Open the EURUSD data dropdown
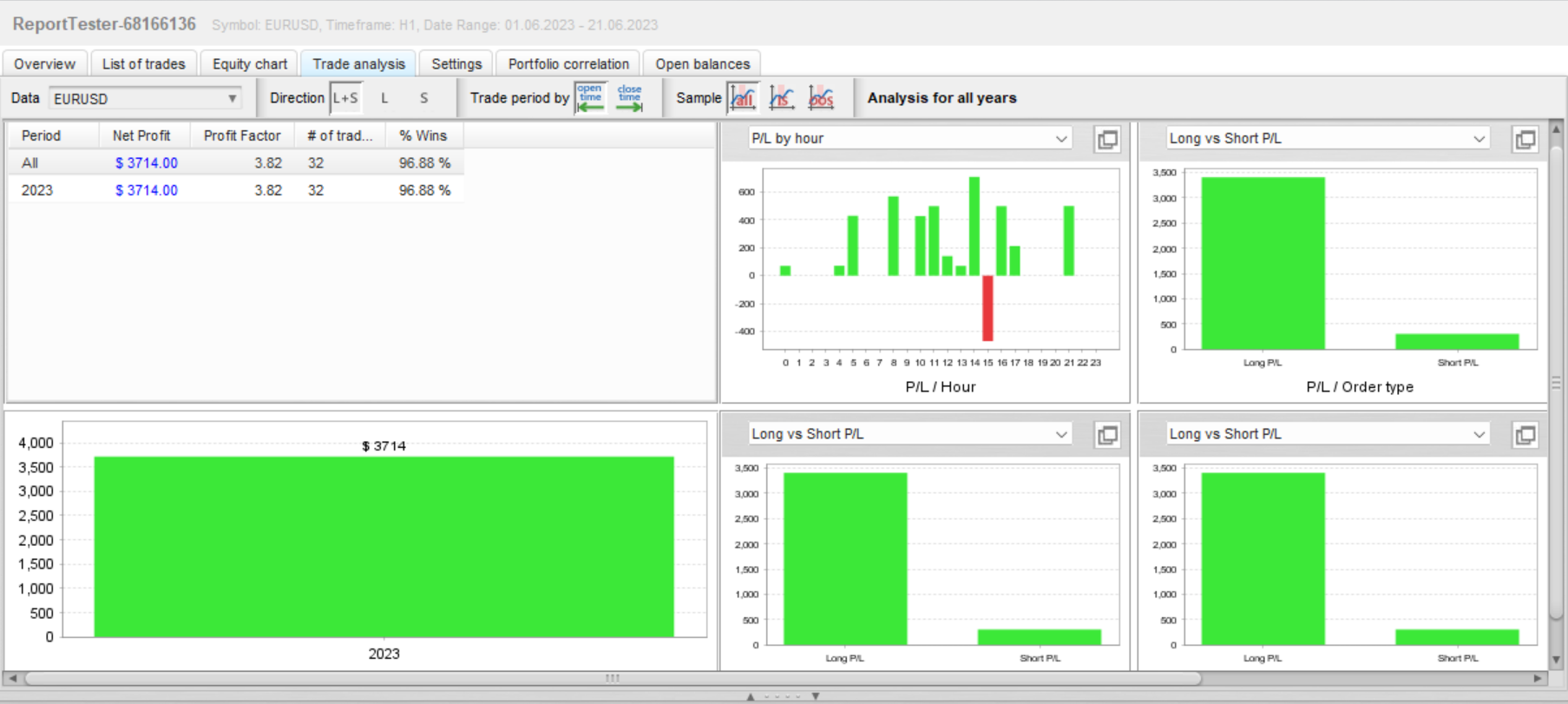Screen dimensions: 1568x704 tap(145, 98)
